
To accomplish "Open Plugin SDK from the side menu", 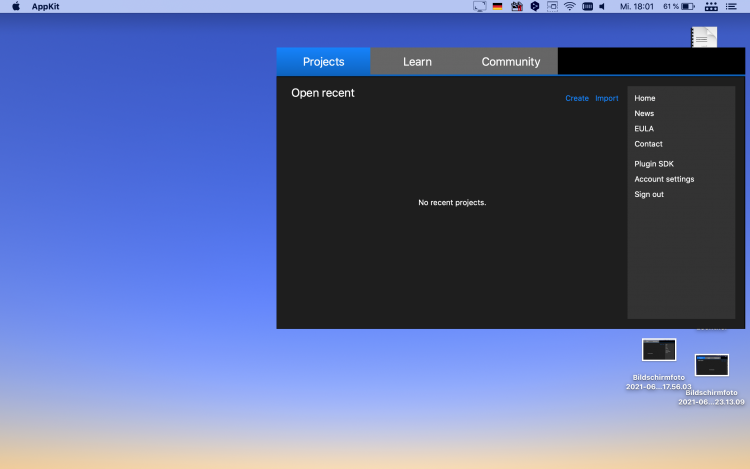I will click(654, 163).
